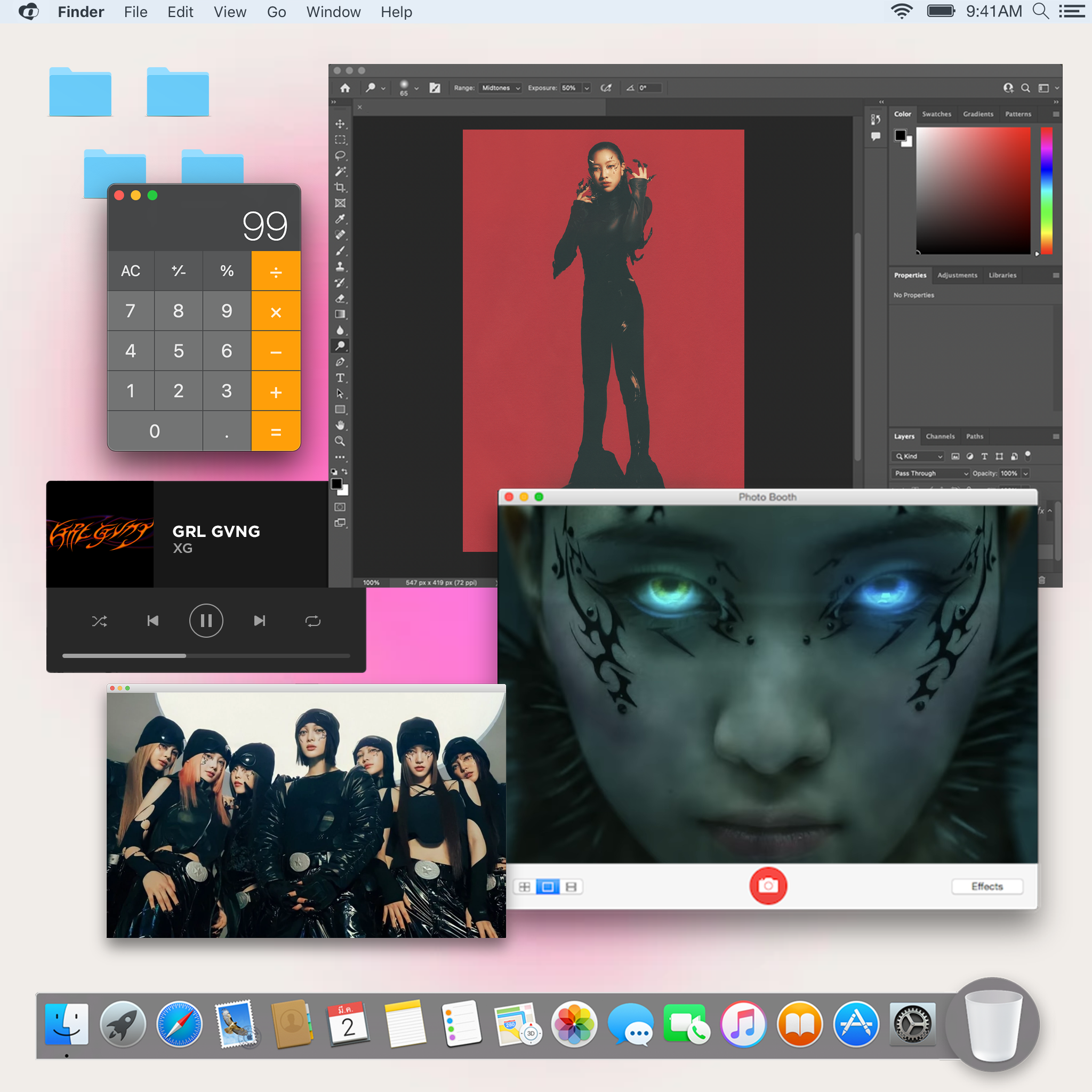Open the Exposure percentage dropdown arrow

[587, 87]
